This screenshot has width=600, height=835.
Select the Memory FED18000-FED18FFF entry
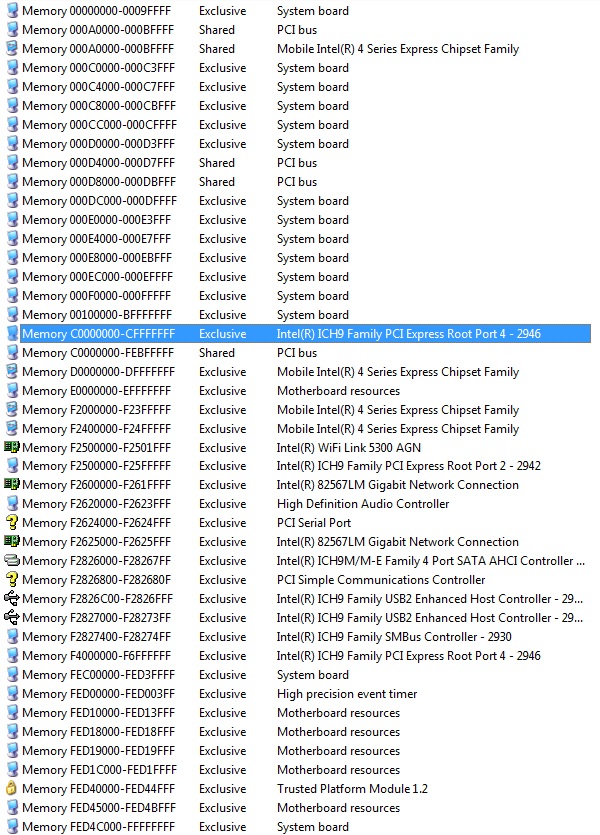point(298,732)
